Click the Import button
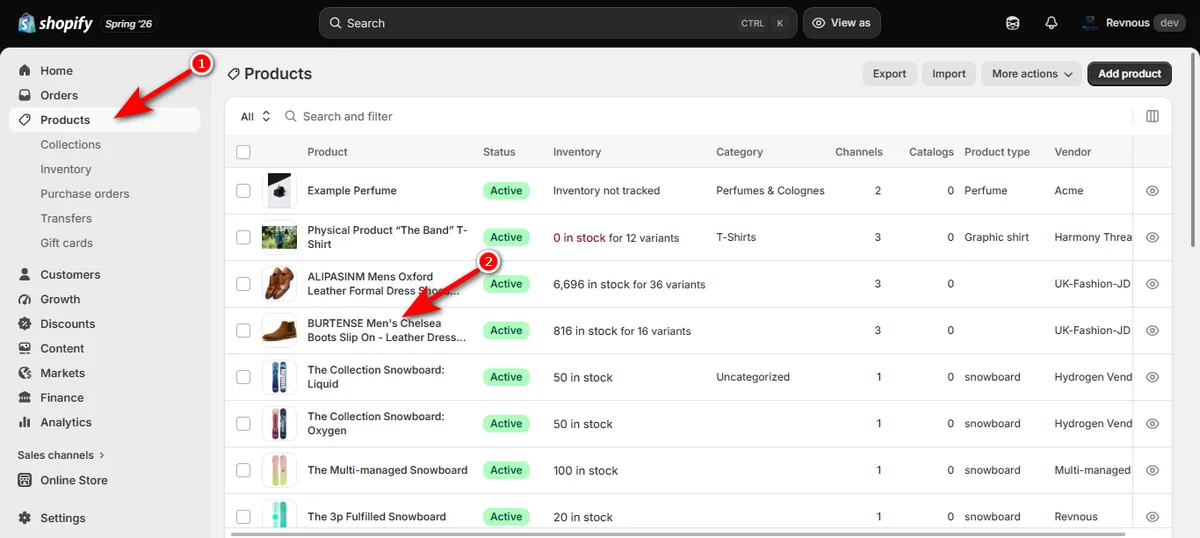Viewport: 1200px width, 538px height. (x=949, y=73)
